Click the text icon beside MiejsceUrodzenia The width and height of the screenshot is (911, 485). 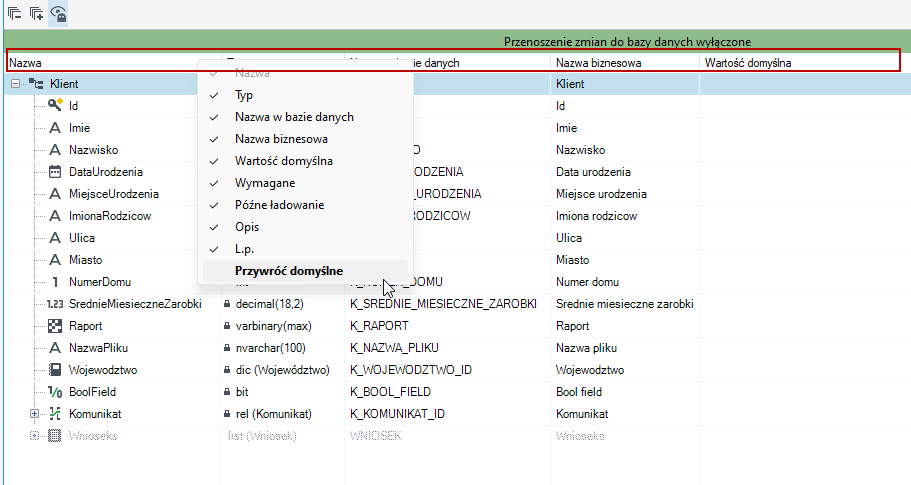pyautogui.click(x=55, y=194)
